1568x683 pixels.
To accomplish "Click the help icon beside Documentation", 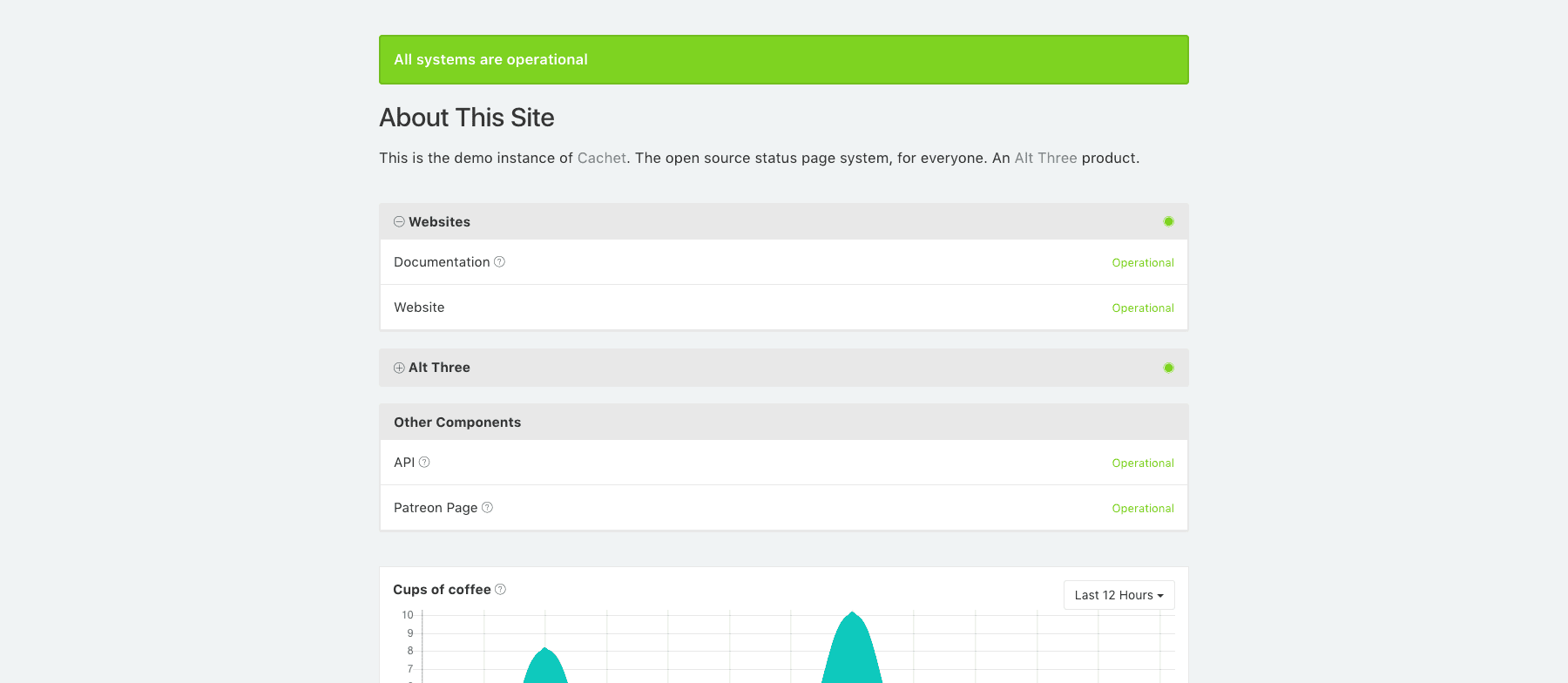I will (499, 262).
